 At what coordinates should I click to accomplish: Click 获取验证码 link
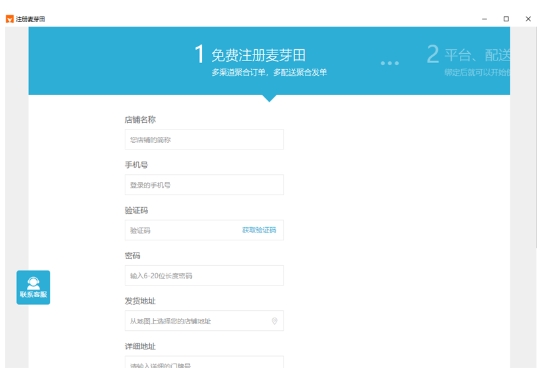[259, 230]
